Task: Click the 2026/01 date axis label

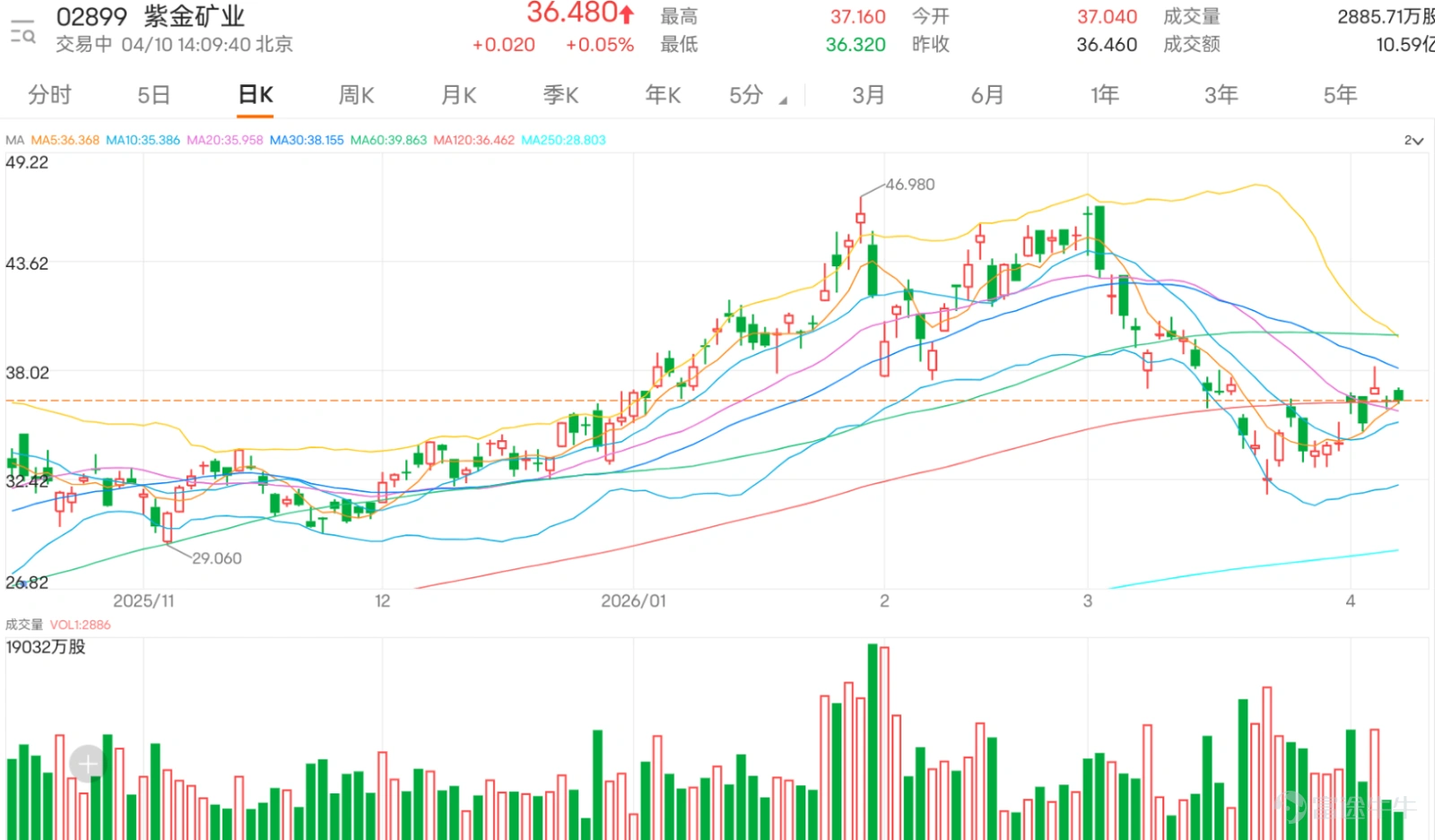Action: (x=633, y=601)
